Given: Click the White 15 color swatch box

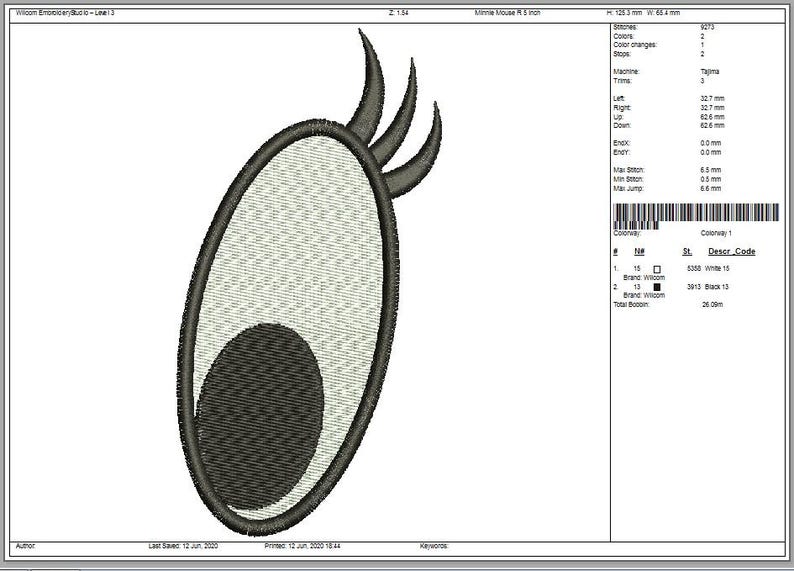Looking at the screenshot, I should (x=657, y=269).
